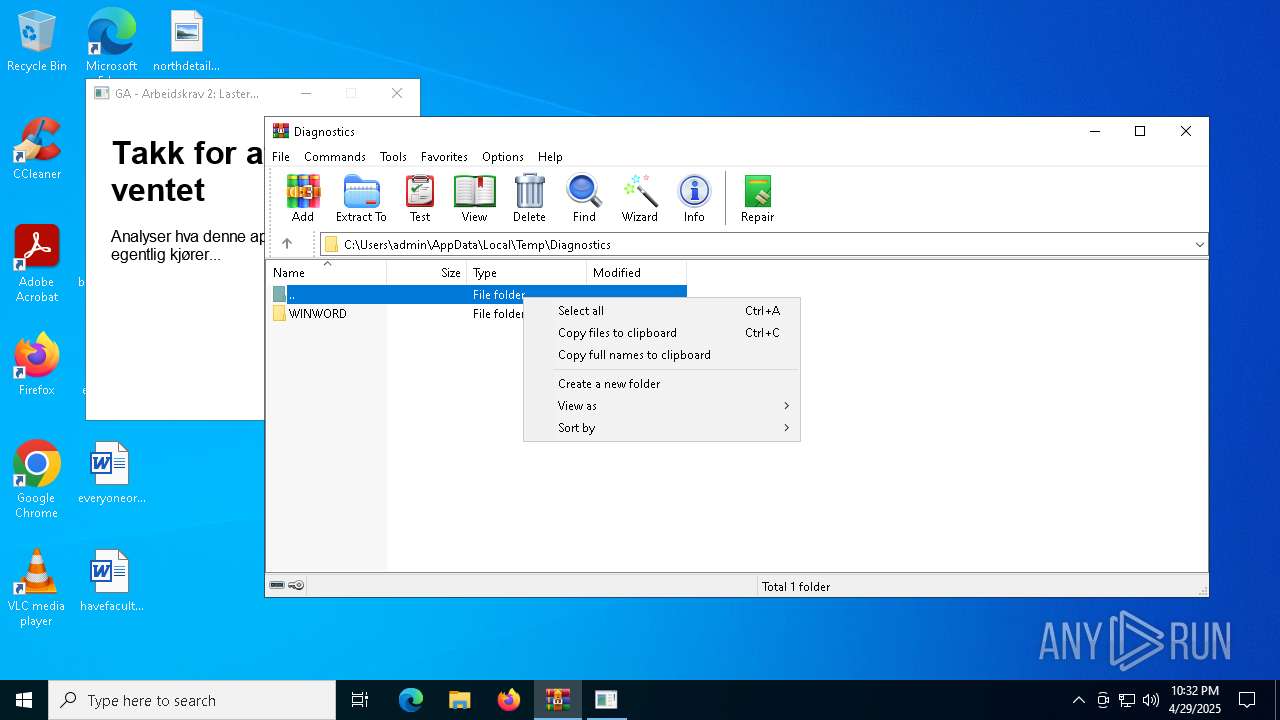The image size is (1280, 720).
Task: Open Microsoft Edge desktop shortcut
Action: pos(111,41)
